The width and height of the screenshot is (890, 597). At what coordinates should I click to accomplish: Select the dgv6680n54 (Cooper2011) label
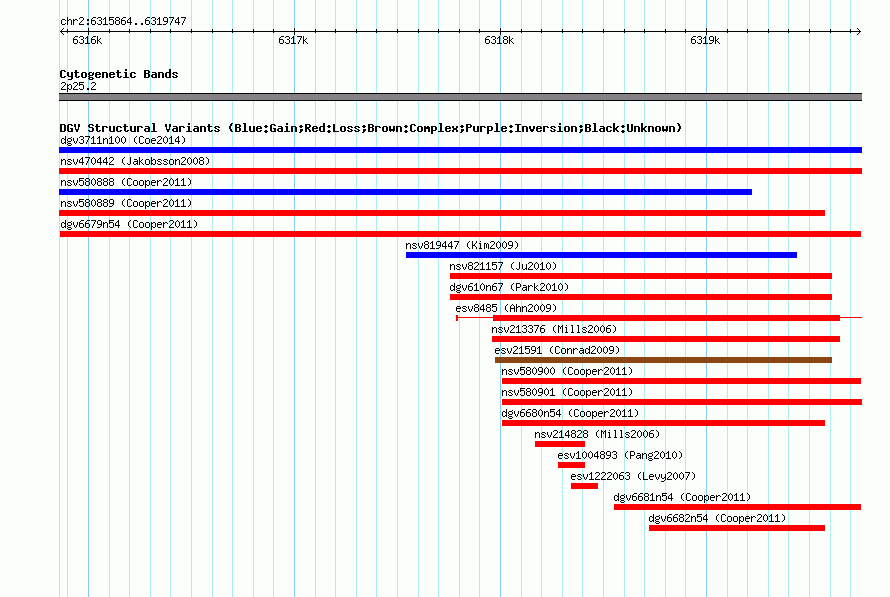coord(570,413)
